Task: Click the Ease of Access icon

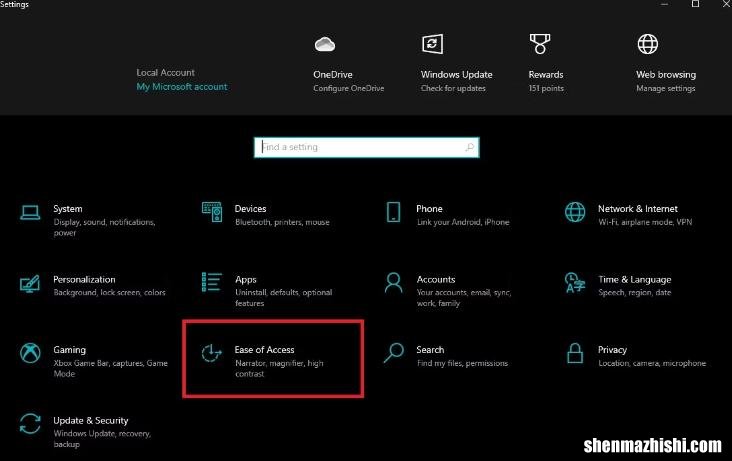Action: [211, 353]
